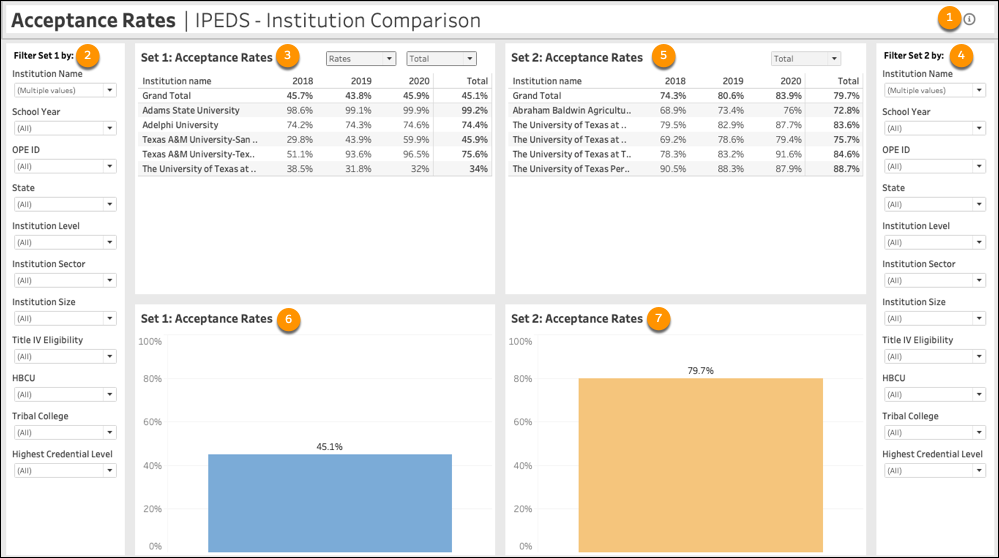Open Set 2 Institution Size filter dropdown
999x558 pixels.
(935, 318)
